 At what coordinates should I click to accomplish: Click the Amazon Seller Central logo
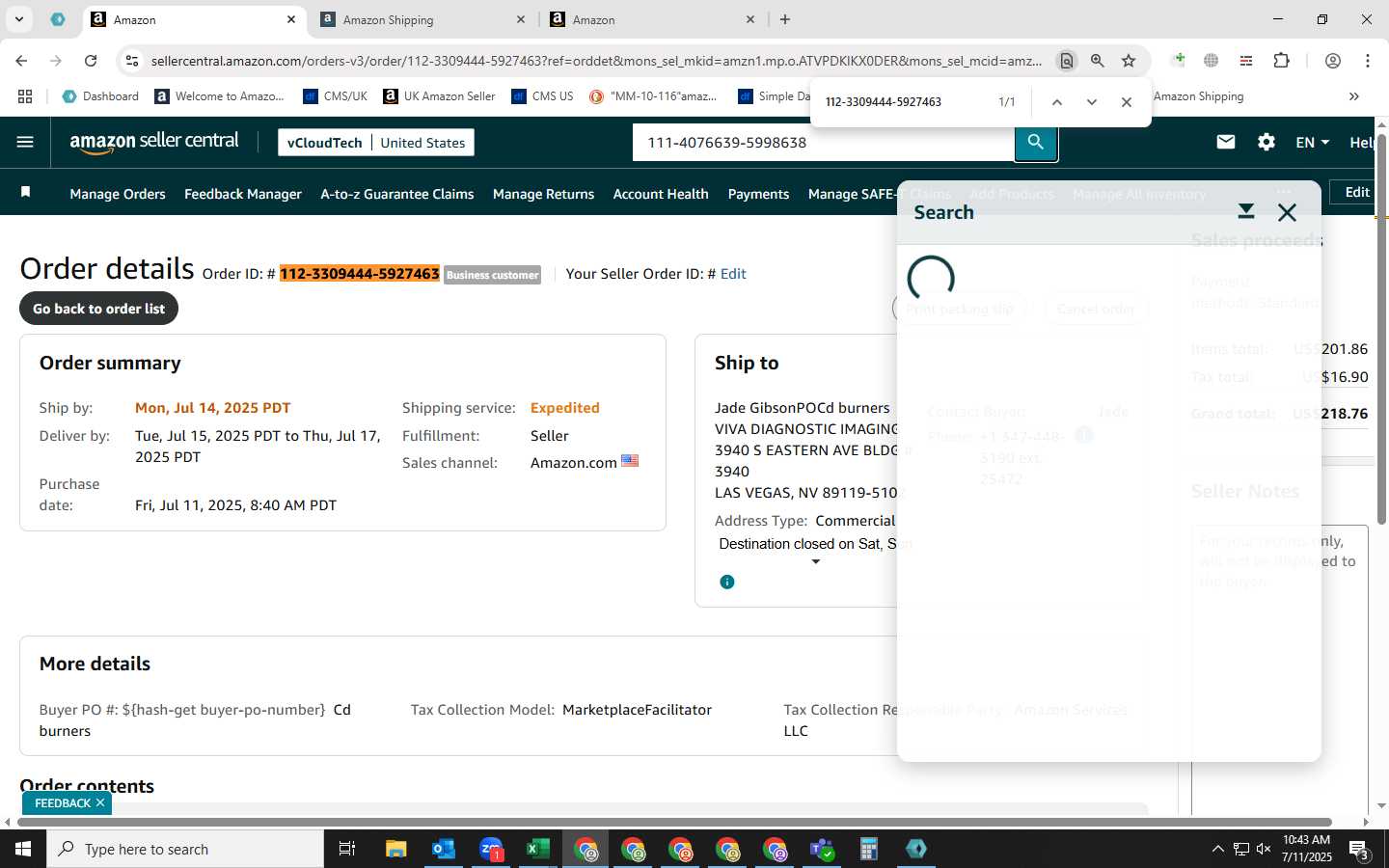tap(154, 142)
